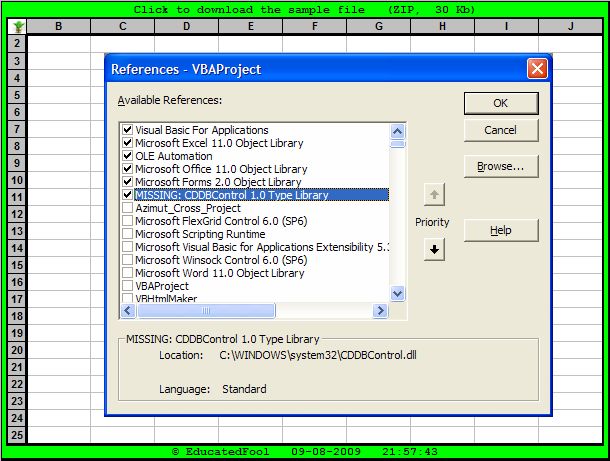The height and width of the screenshot is (461, 610).
Task: Click the up arrow of references list scrollbar
Action: pyautogui.click(x=397, y=131)
